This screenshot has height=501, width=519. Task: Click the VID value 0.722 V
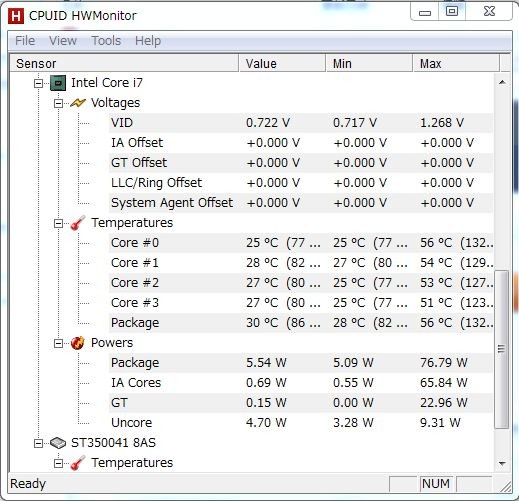tap(268, 123)
